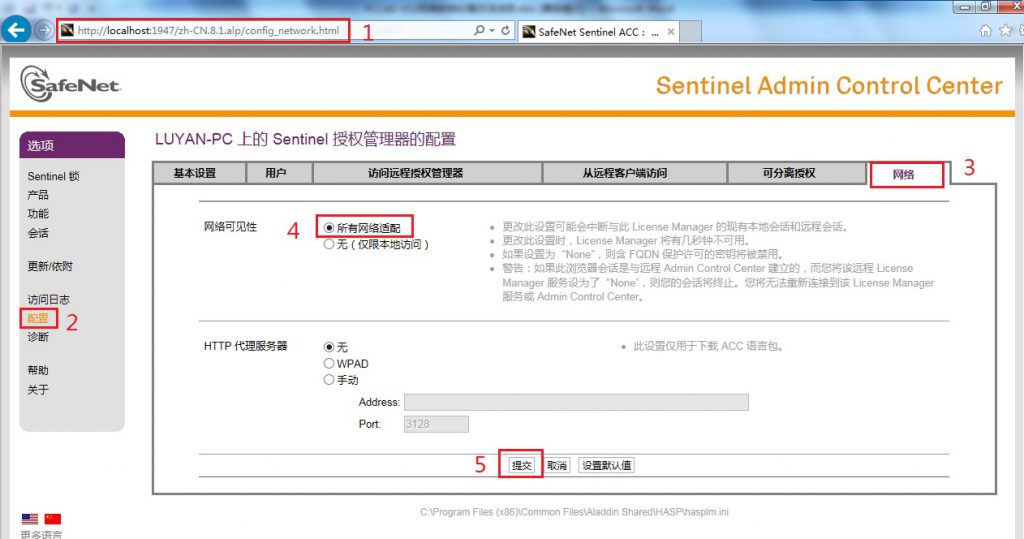
Task: Switch language with the US flag icon
Action: [30, 519]
